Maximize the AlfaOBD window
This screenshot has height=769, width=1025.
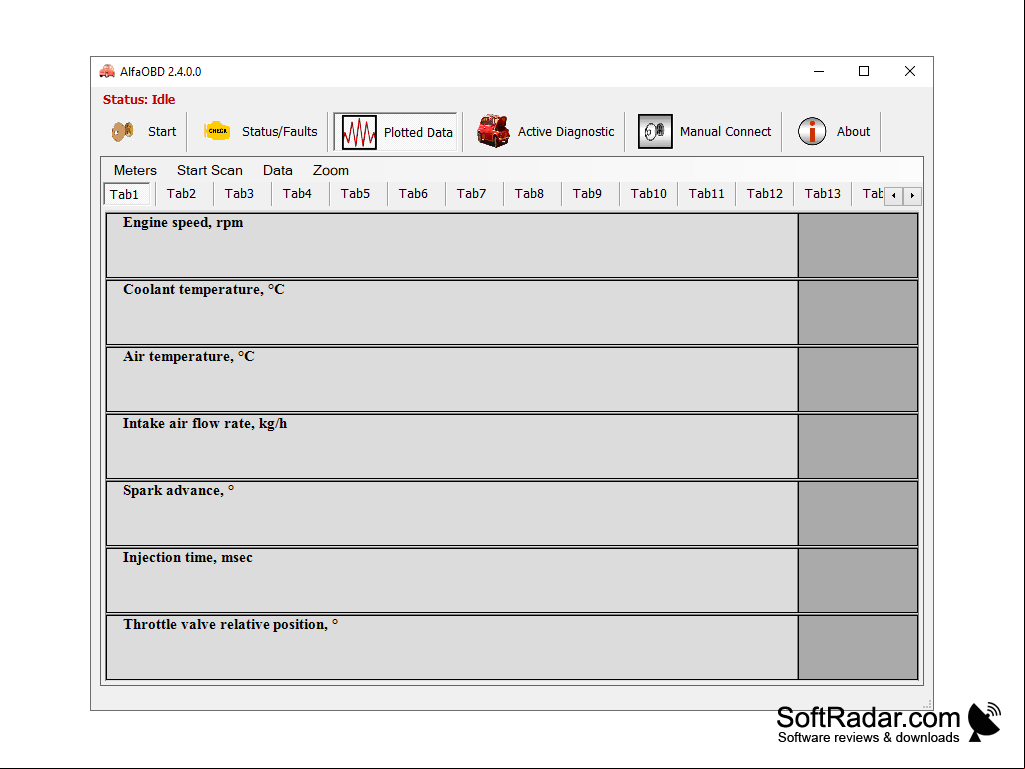[864, 71]
